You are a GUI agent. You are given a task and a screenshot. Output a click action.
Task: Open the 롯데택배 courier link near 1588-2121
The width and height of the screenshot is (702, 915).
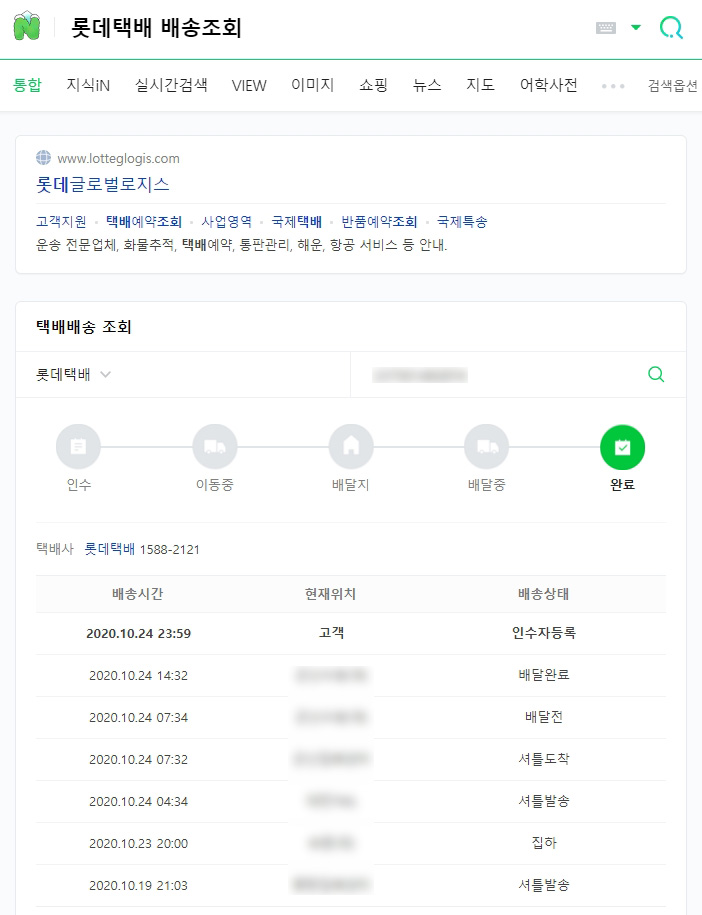pos(110,549)
